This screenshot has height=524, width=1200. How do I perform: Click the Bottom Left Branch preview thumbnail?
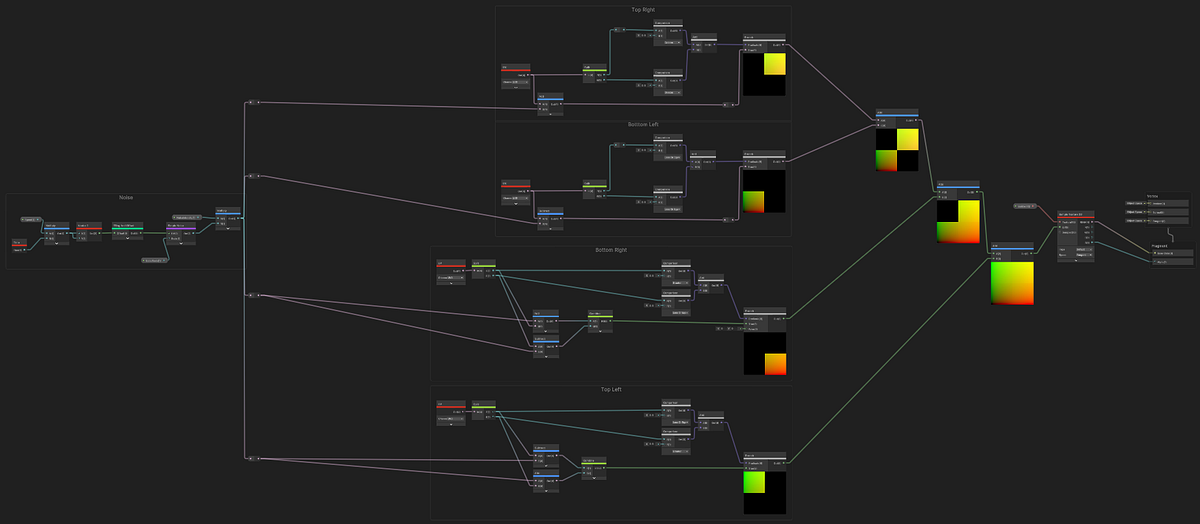point(764,191)
